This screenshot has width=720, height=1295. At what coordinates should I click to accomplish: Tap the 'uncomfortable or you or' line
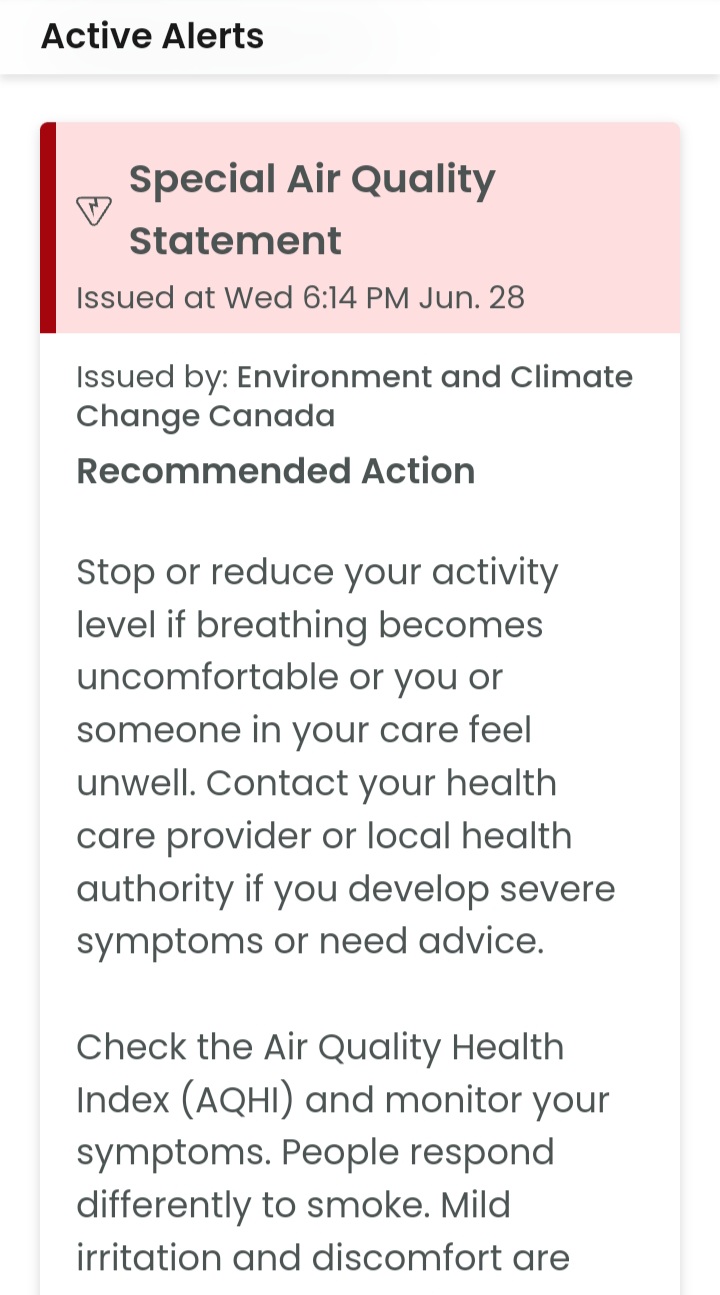pos(289,677)
